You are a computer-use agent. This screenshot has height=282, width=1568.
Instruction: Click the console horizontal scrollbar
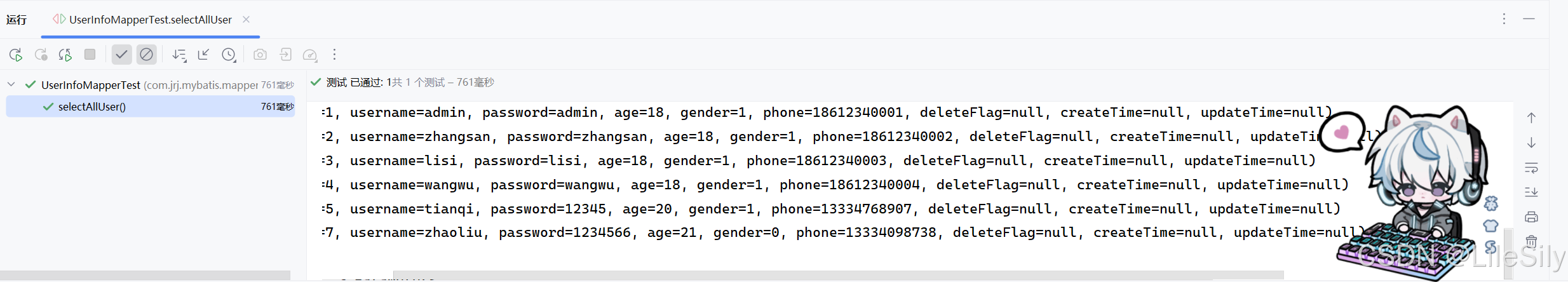[x=839, y=275]
